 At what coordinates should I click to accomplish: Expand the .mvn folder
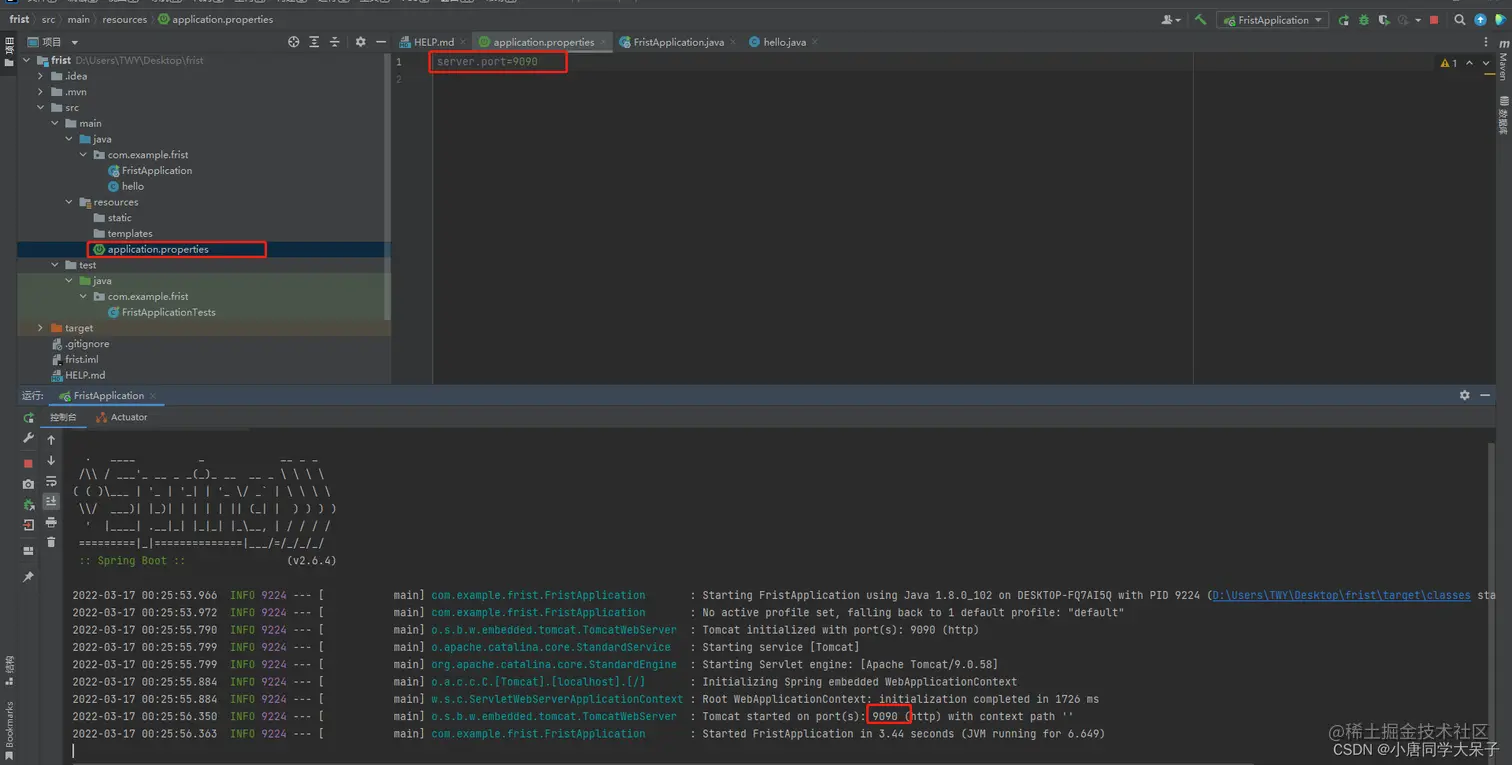(x=41, y=92)
